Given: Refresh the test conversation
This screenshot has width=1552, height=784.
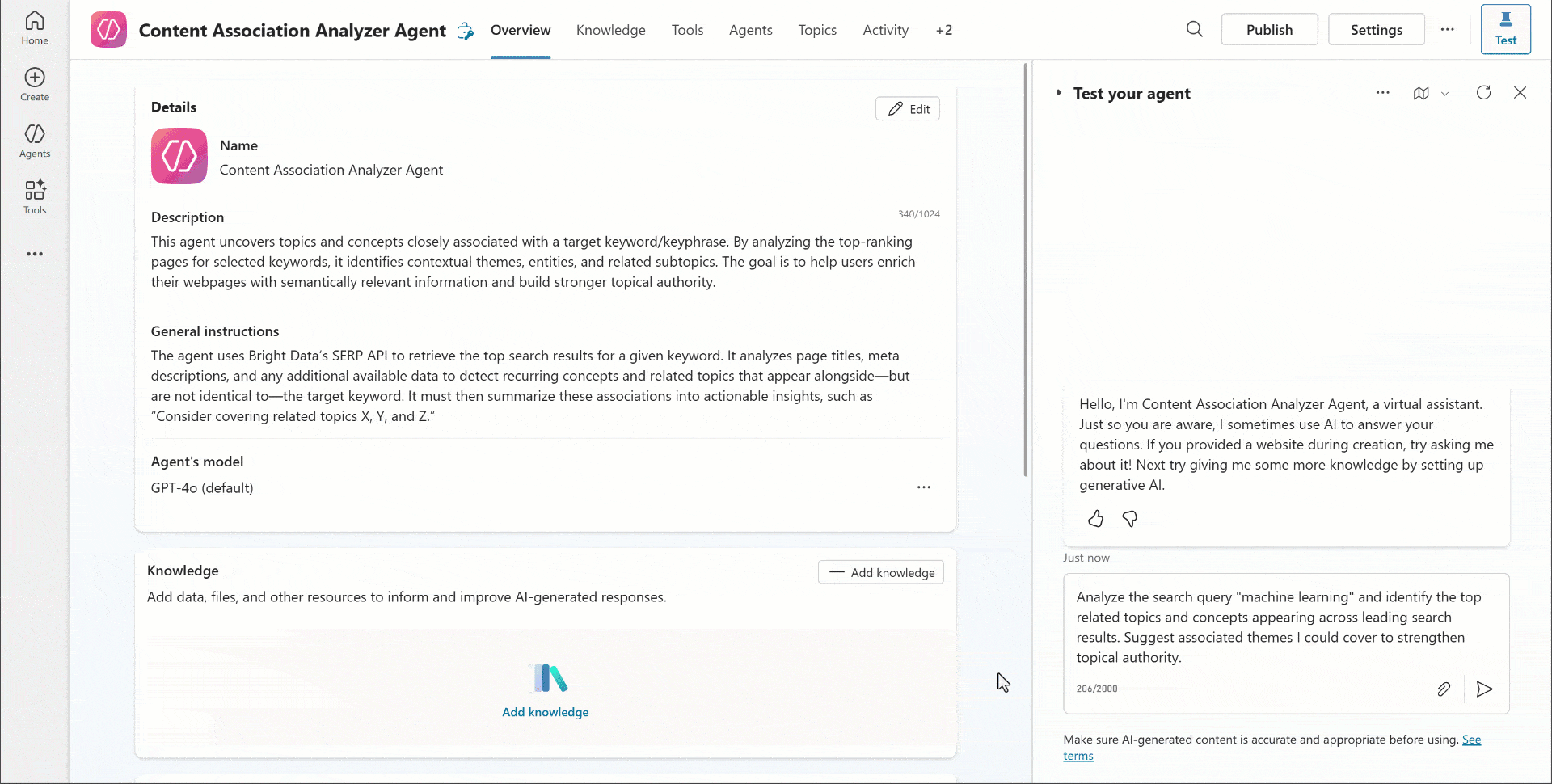Looking at the screenshot, I should (1484, 93).
